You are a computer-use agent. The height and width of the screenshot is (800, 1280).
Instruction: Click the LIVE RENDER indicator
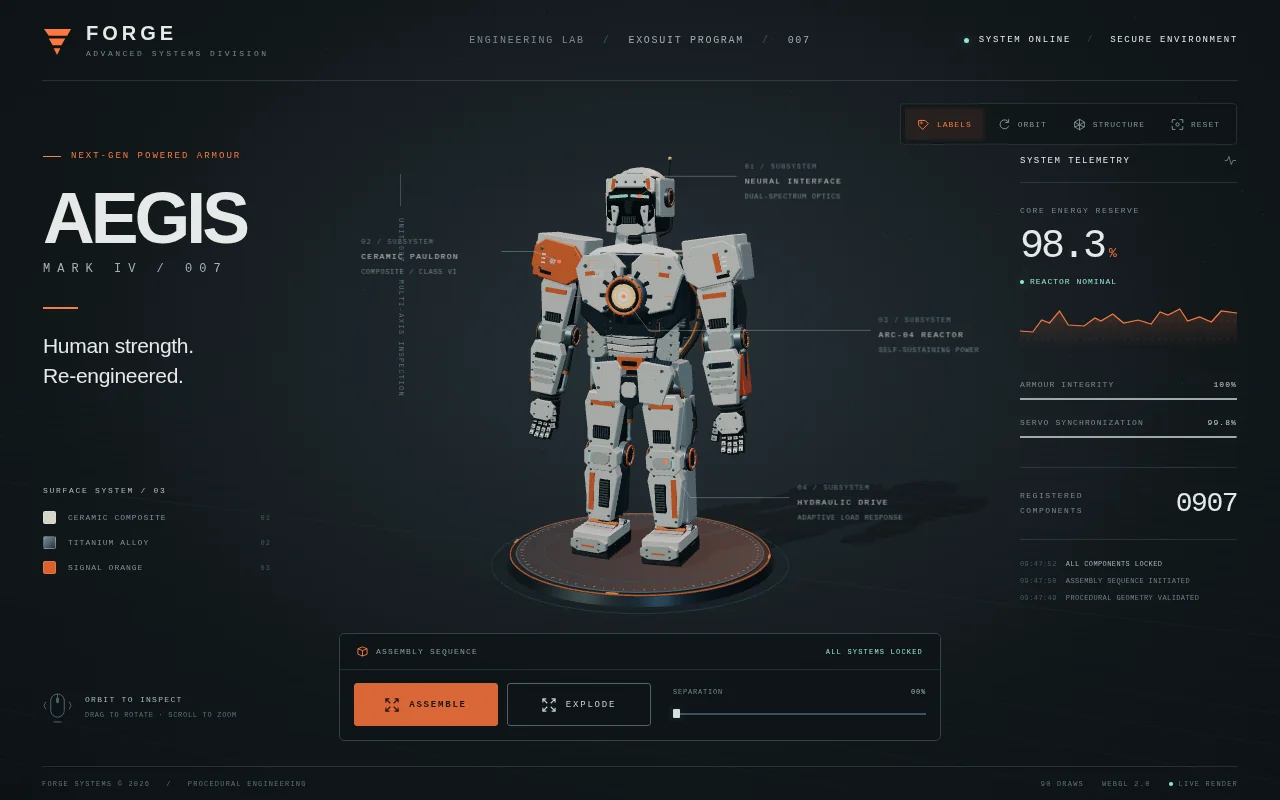pos(1203,784)
